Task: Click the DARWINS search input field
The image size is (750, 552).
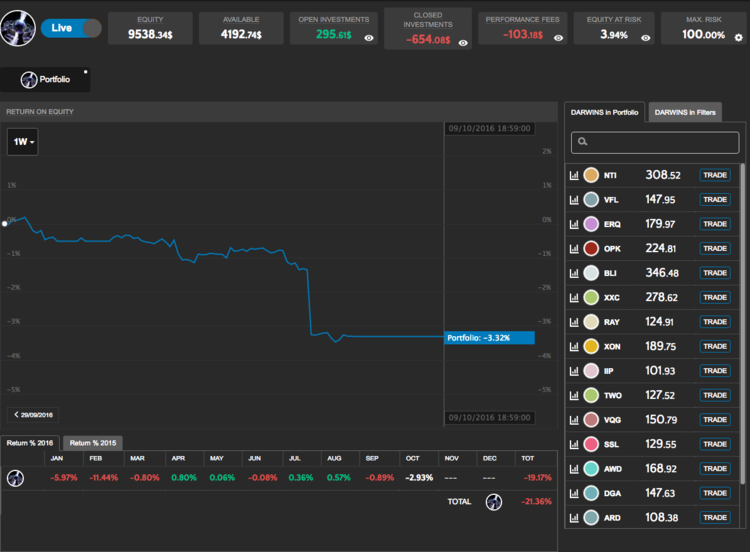Action: (660, 143)
